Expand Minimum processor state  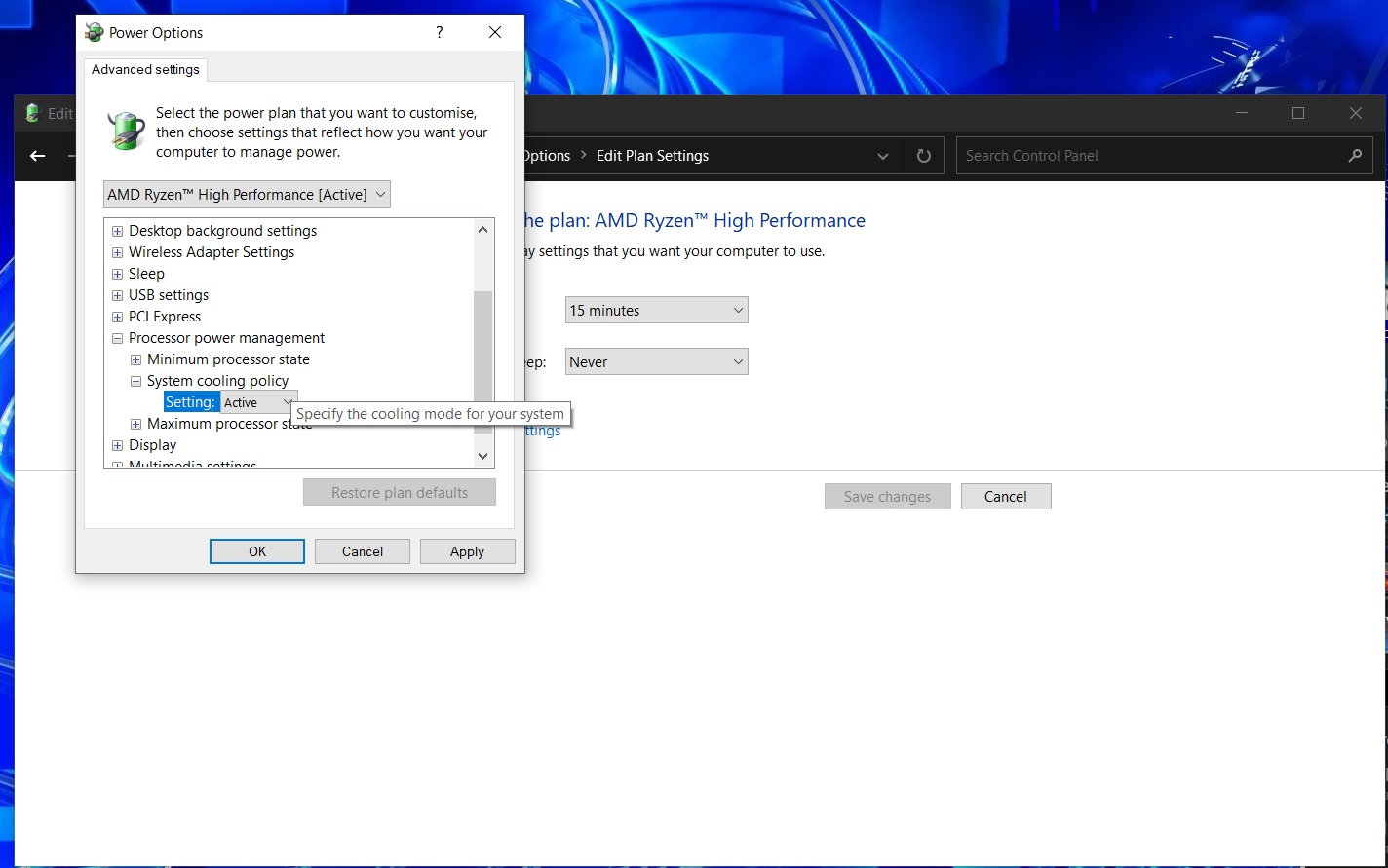point(135,359)
